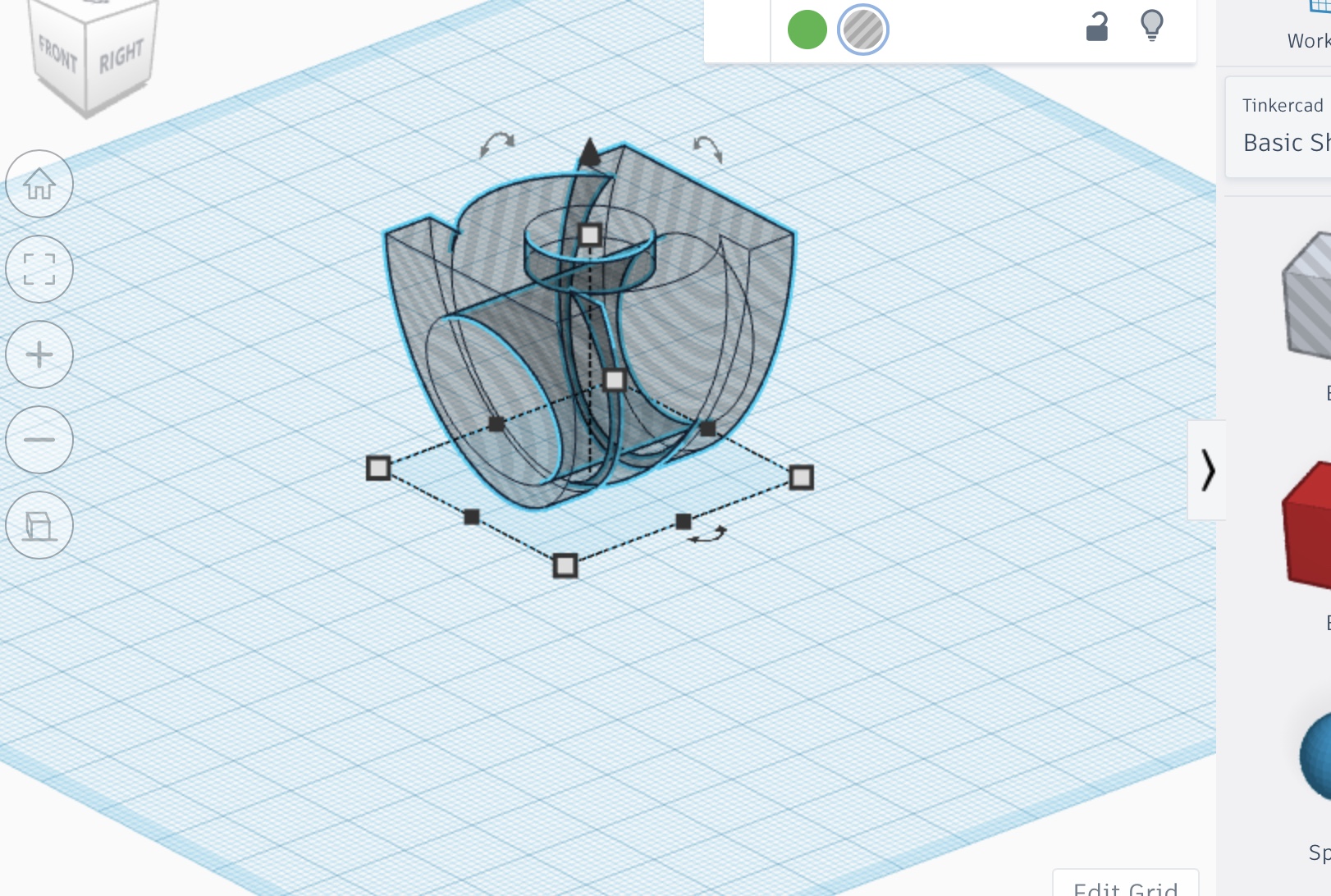Click the center white elevation handle
This screenshot has height=896, width=1331.
[615, 380]
